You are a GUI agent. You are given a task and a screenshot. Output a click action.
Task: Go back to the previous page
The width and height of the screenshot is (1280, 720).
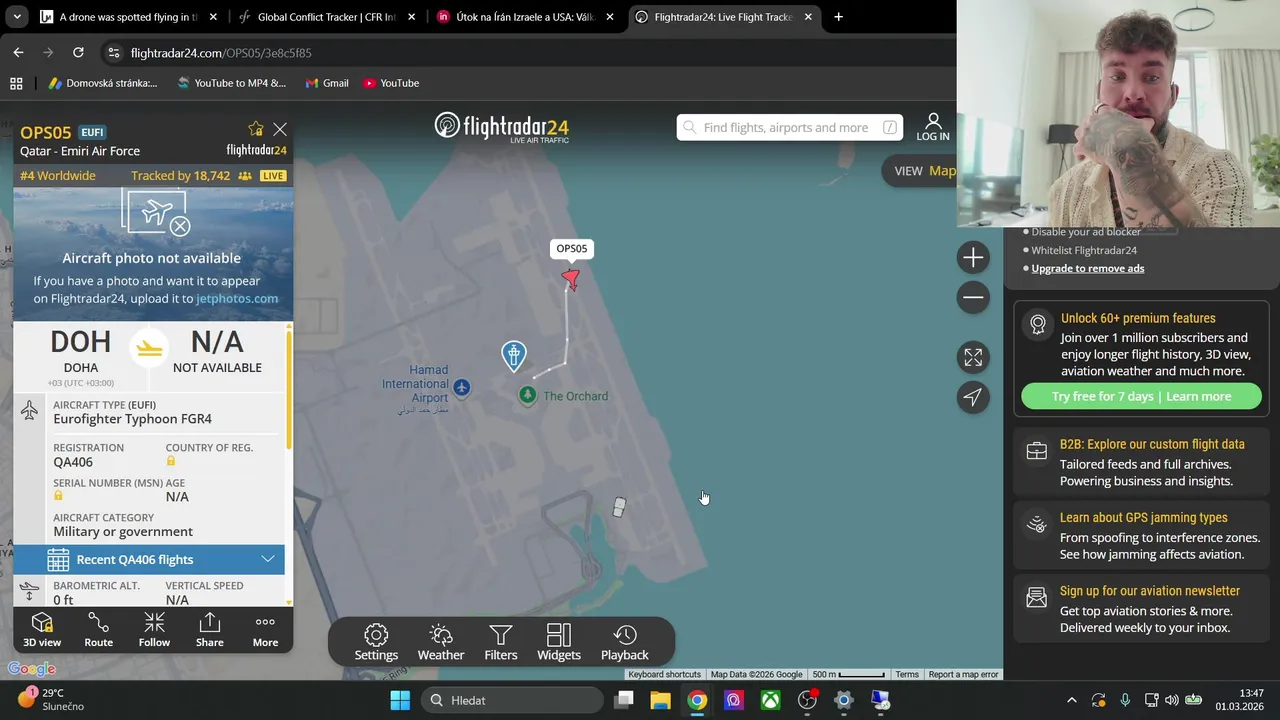[18, 52]
